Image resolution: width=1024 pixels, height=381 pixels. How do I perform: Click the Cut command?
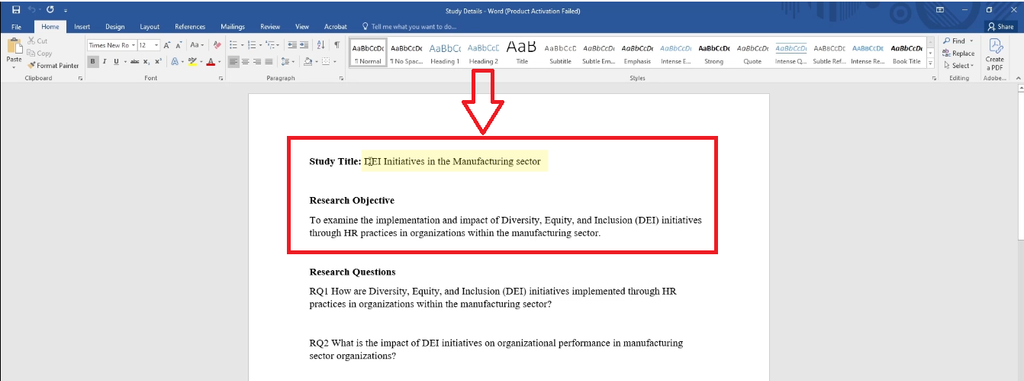point(37,41)
